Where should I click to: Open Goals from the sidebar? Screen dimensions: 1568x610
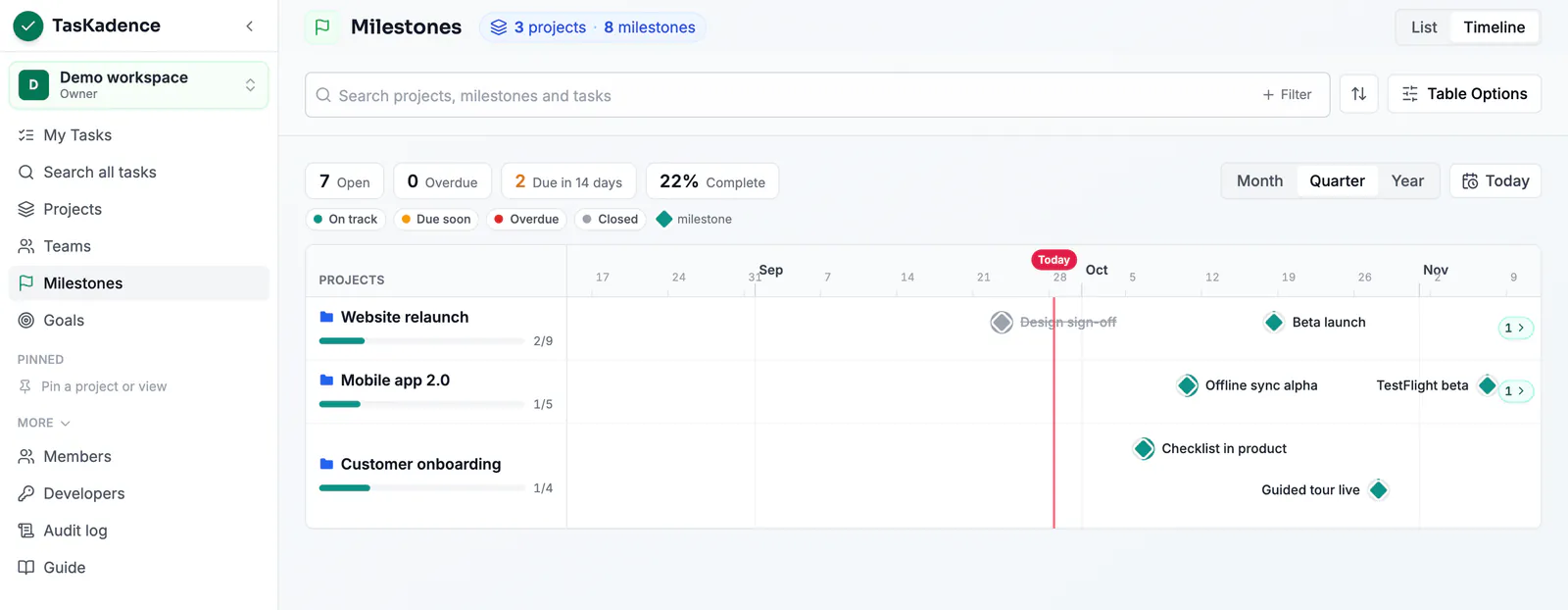coord(138,321)
